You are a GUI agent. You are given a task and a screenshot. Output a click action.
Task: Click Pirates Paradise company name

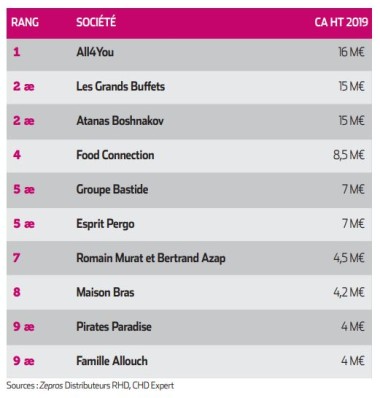pyautogui.click(x=114, y=327)
